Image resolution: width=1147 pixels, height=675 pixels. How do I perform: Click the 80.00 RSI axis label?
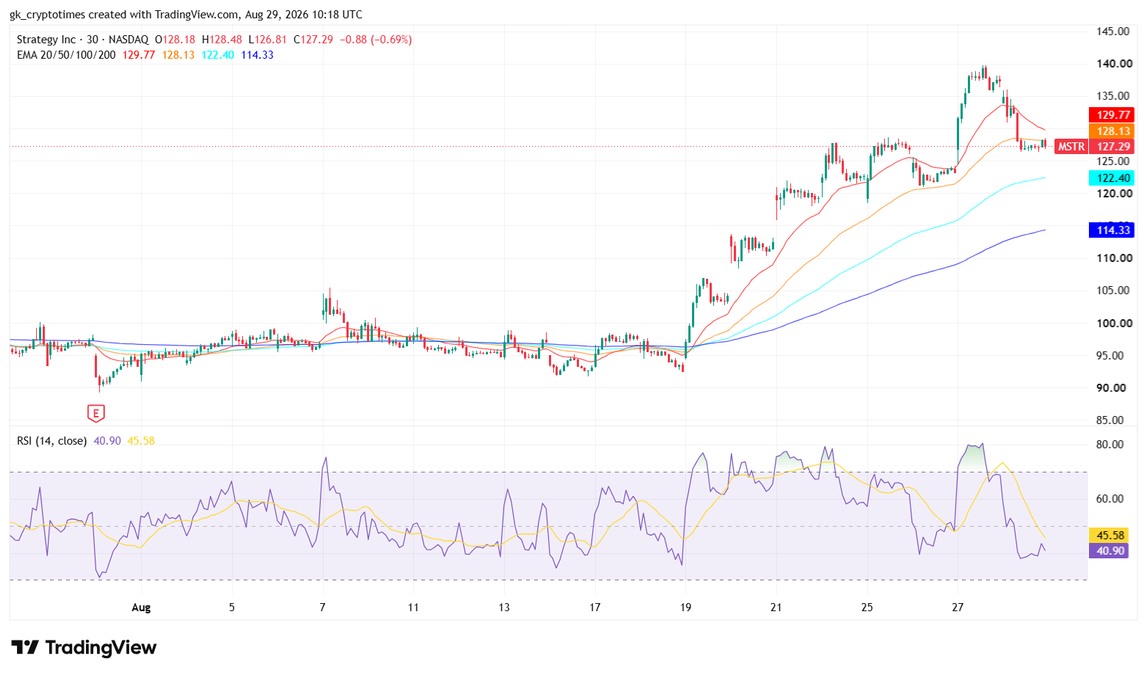click(x=1109, y=445)
